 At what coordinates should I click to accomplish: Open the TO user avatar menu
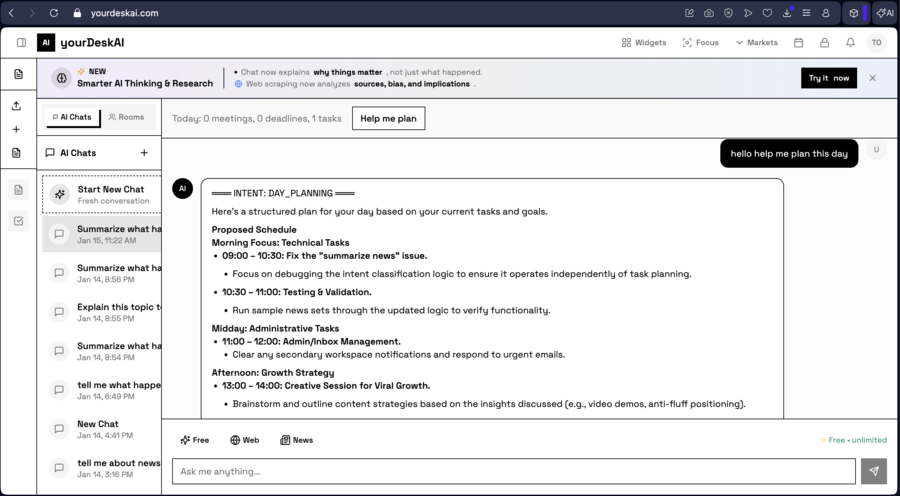876,43
